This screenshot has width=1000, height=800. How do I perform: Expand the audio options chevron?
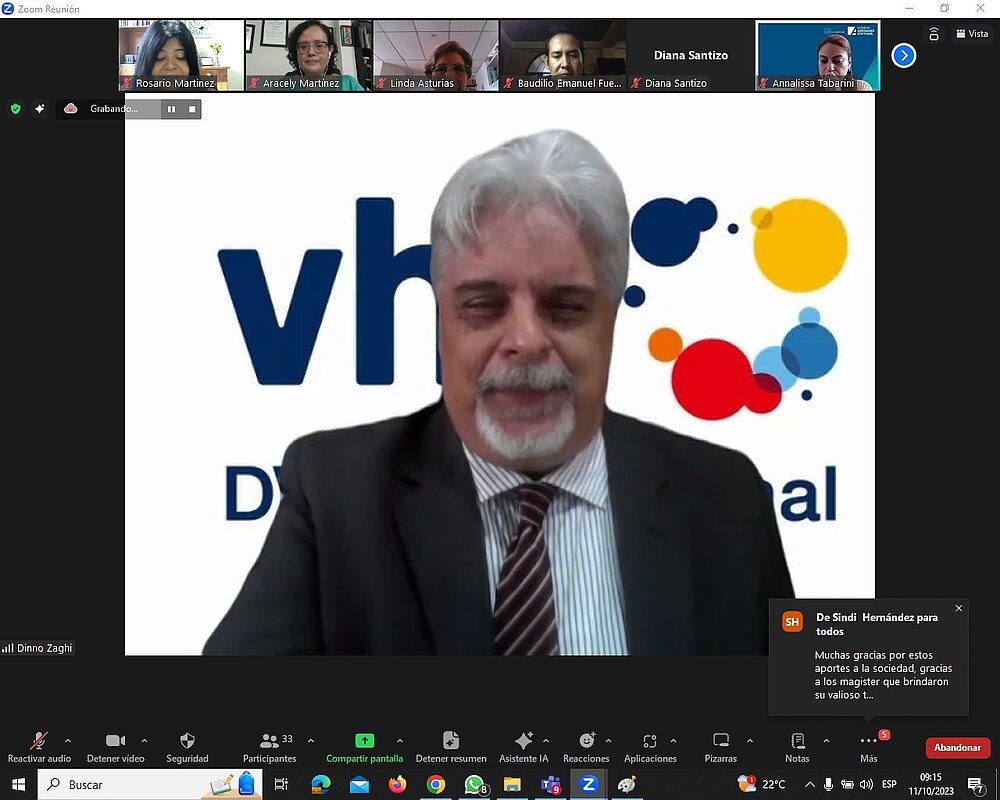coord(68,741)
